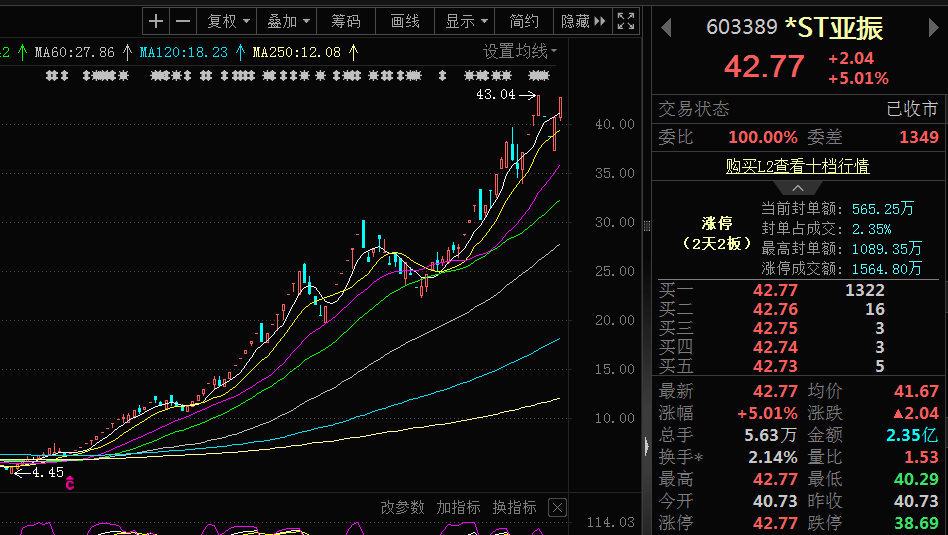
Task: Select 画线 drawing tool
Action: 405,21
